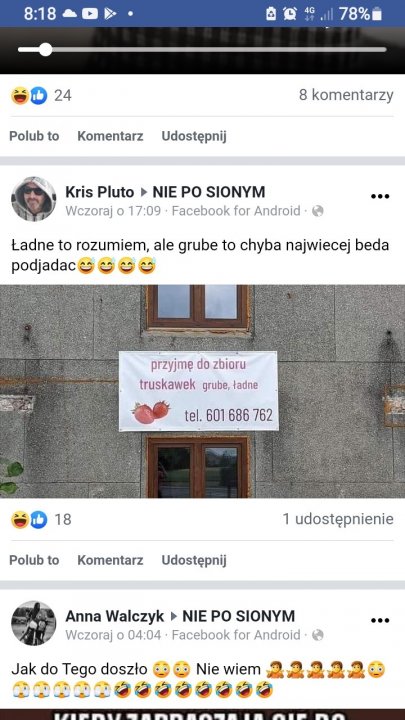Screen dimensions: 405x720
Task: Comment on the strawberry banner post
Action: pyautogui.click(x=110, y=560)
